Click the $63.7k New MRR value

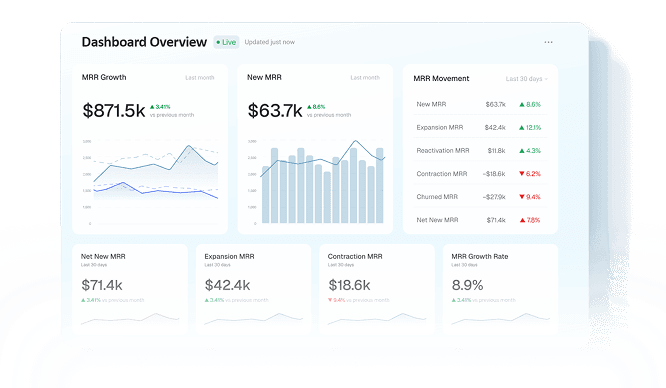pyautogui.click(x=275, y=111)
